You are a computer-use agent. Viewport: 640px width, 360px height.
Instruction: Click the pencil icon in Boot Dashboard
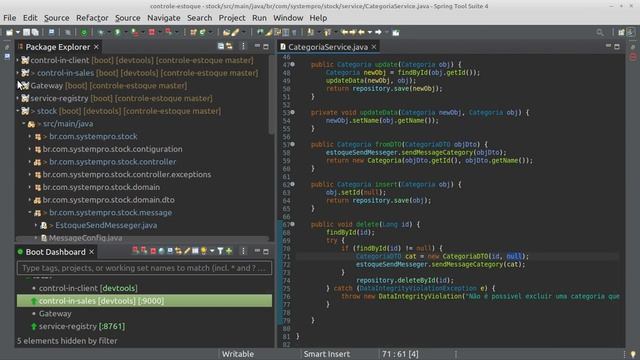[187, 251]
